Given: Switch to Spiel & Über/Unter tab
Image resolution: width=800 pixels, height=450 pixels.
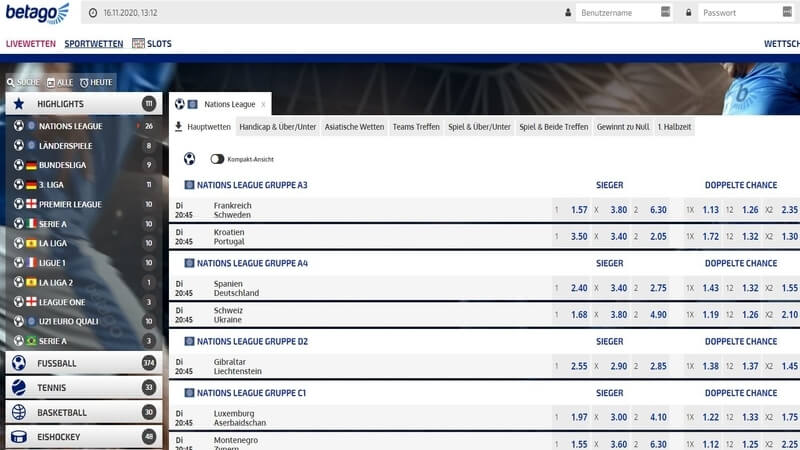Looking at the screenshot, I should point(479,127).
